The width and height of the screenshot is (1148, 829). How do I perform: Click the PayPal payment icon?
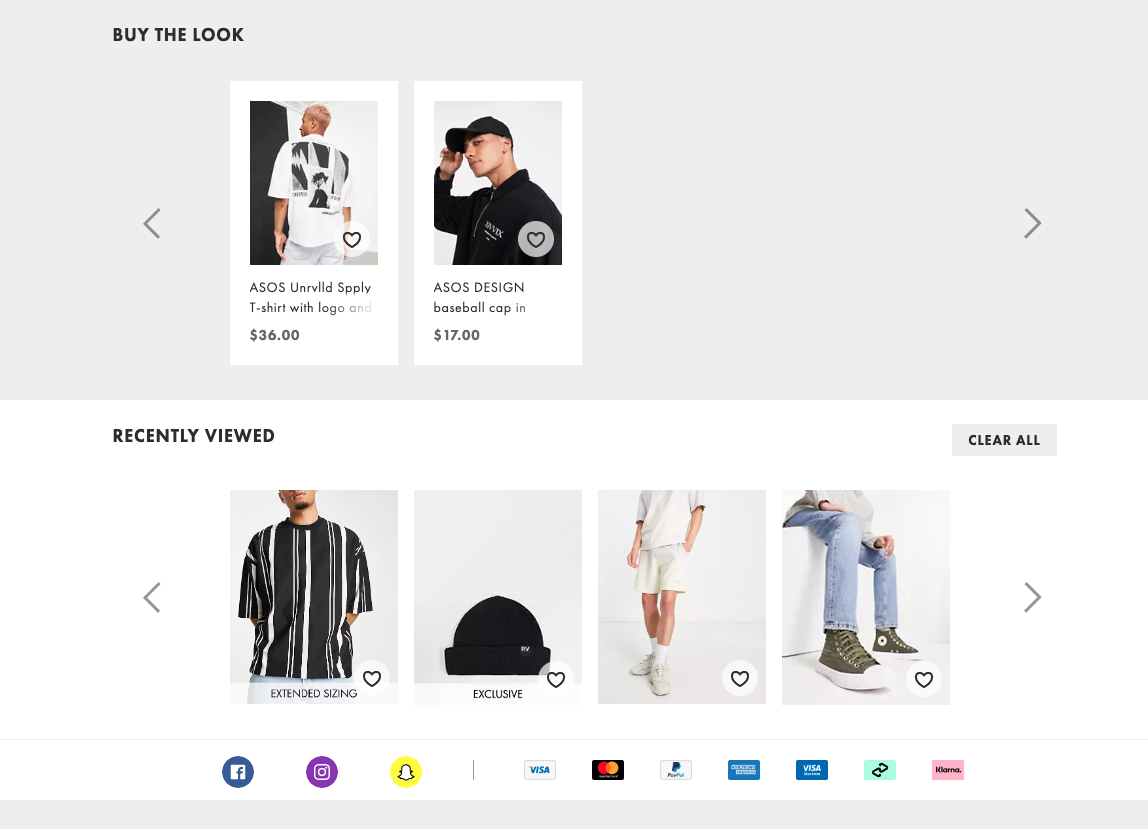click(x=676, y=770)
